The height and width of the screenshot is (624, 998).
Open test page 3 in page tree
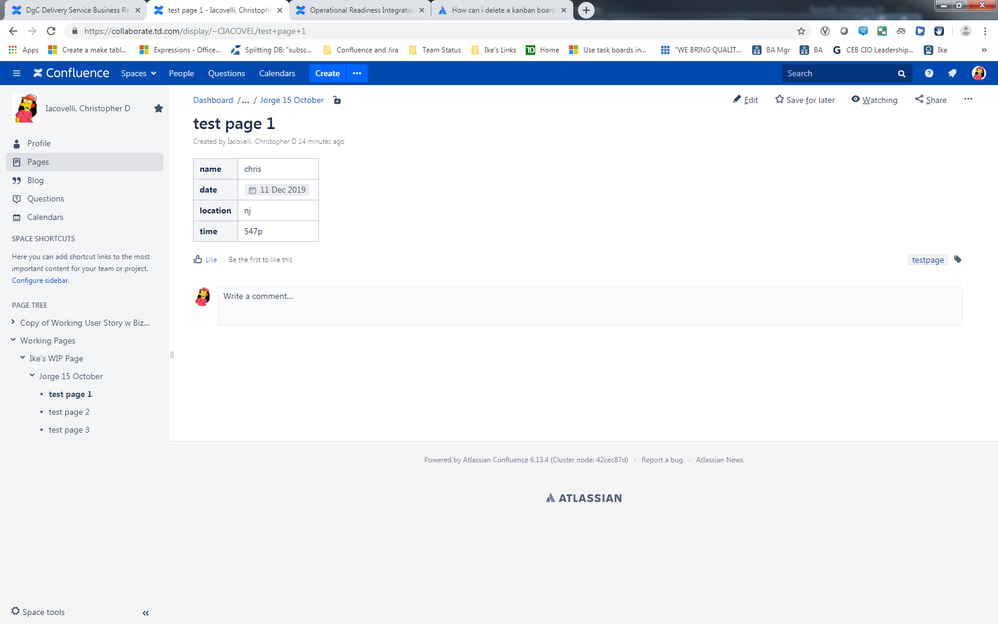69,430
